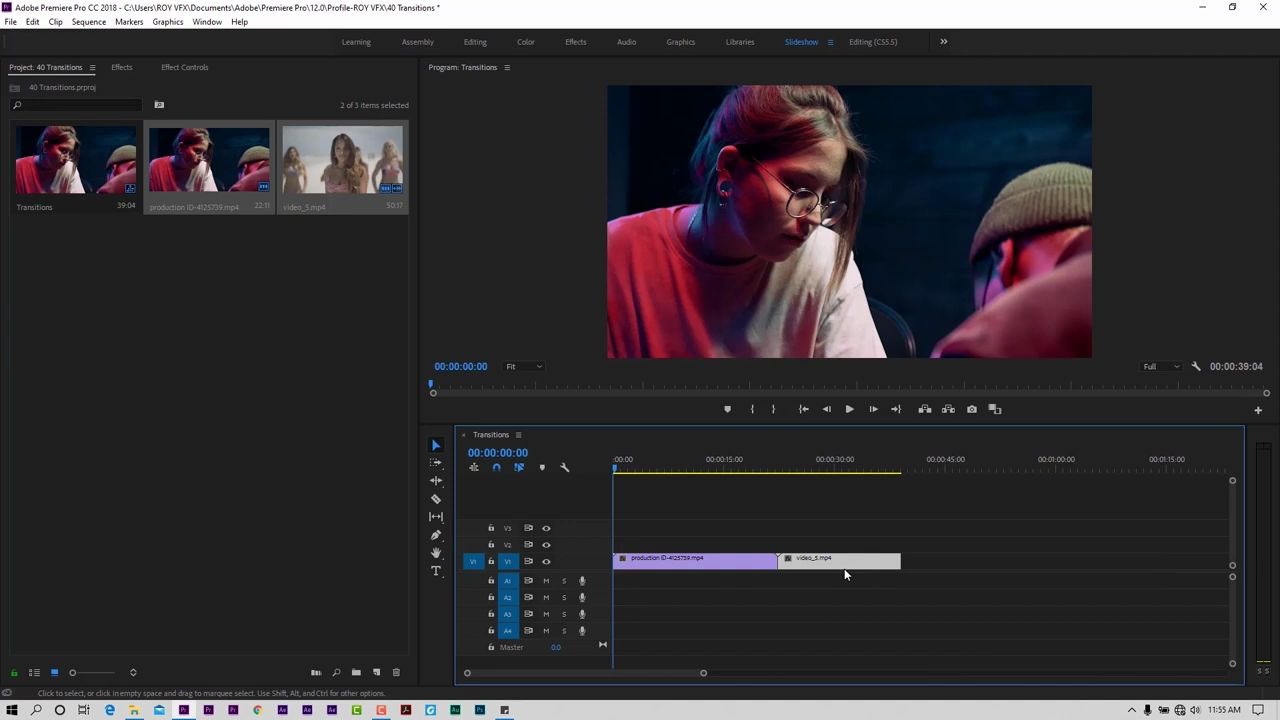Select the Track Select Forward tool
Screen dimensions: 1280x720
pos(436,463)
